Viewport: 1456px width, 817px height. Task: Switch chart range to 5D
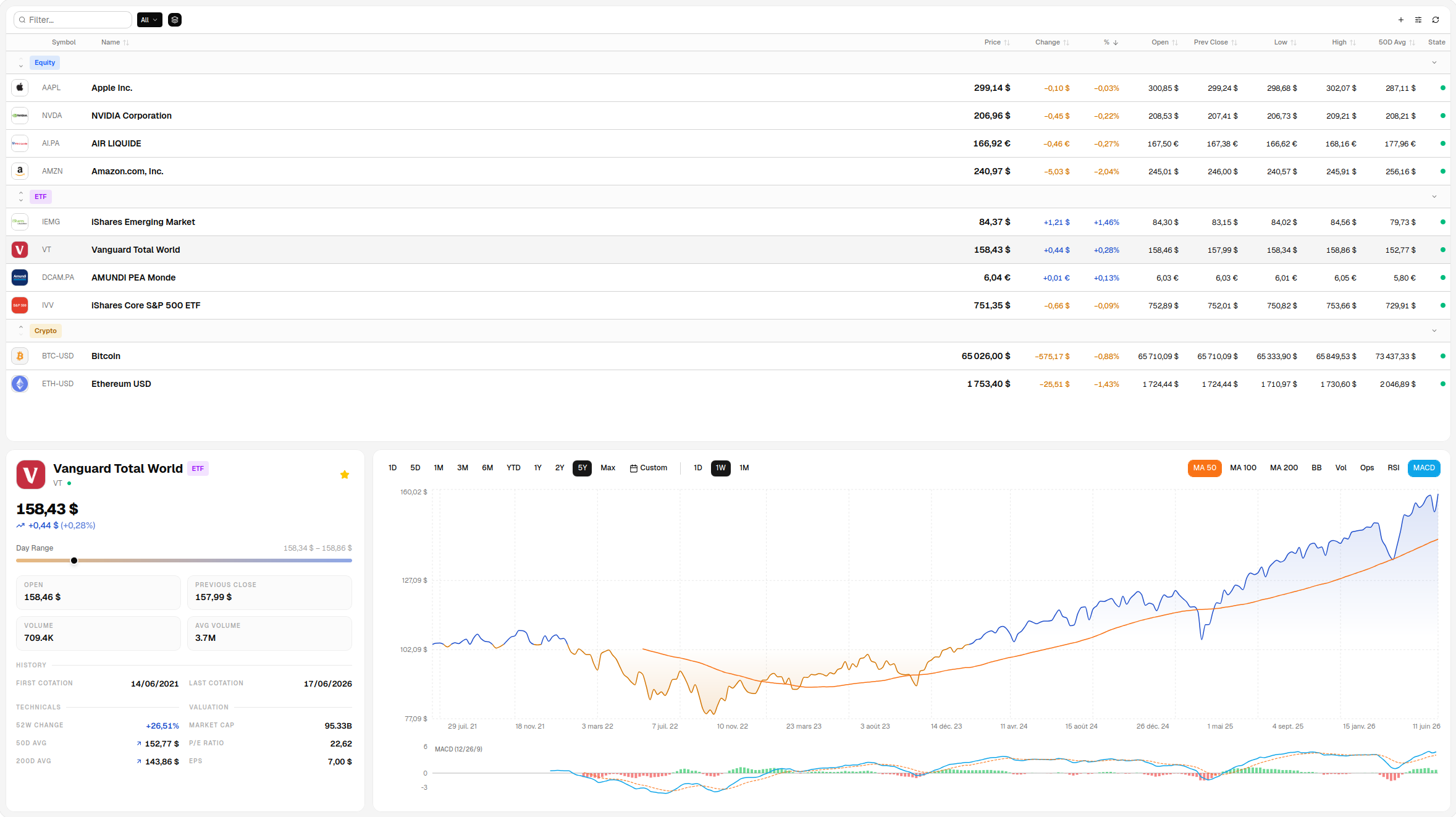click(x=415, y=468)
